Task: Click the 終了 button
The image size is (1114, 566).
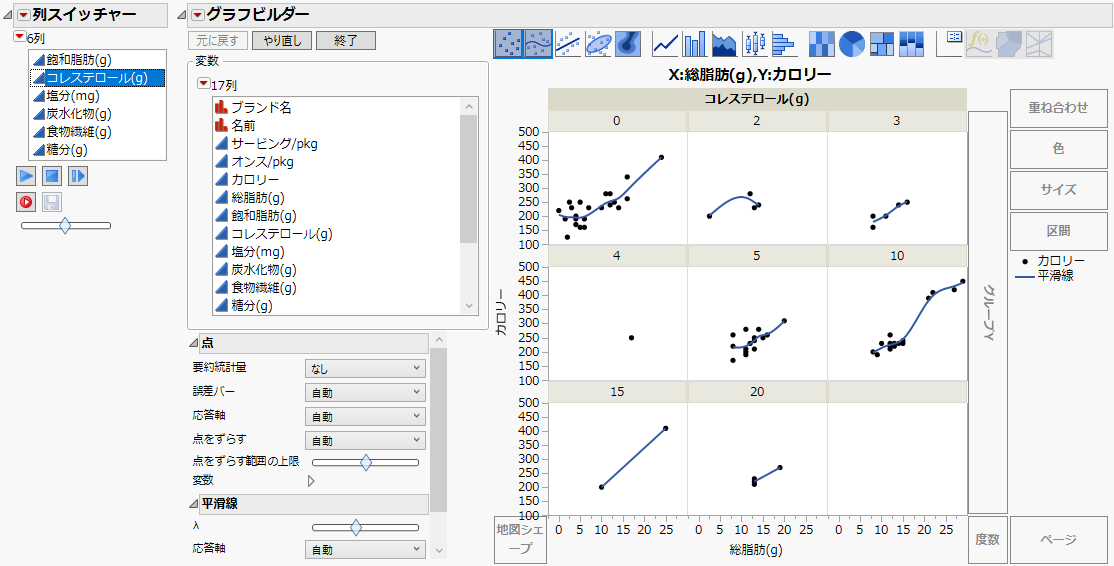Action: click(346, 40)
